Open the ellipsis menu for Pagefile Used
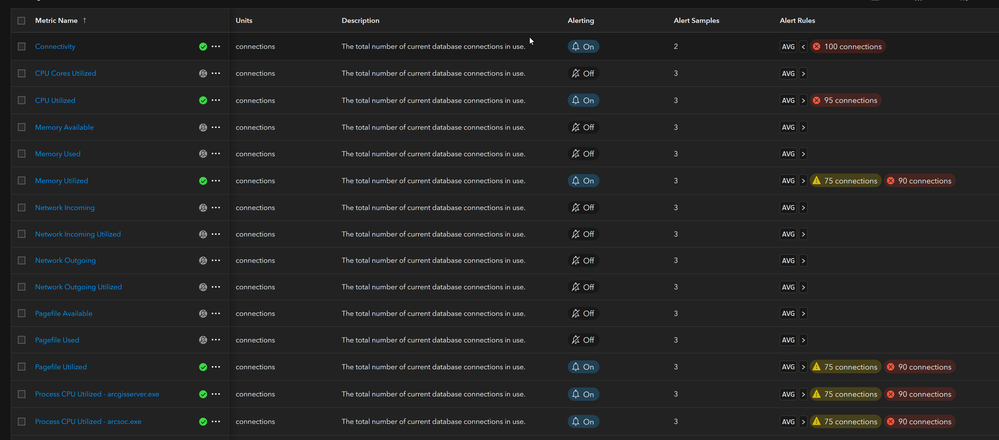Screen dimensions: 999x440 pos(216,341)
